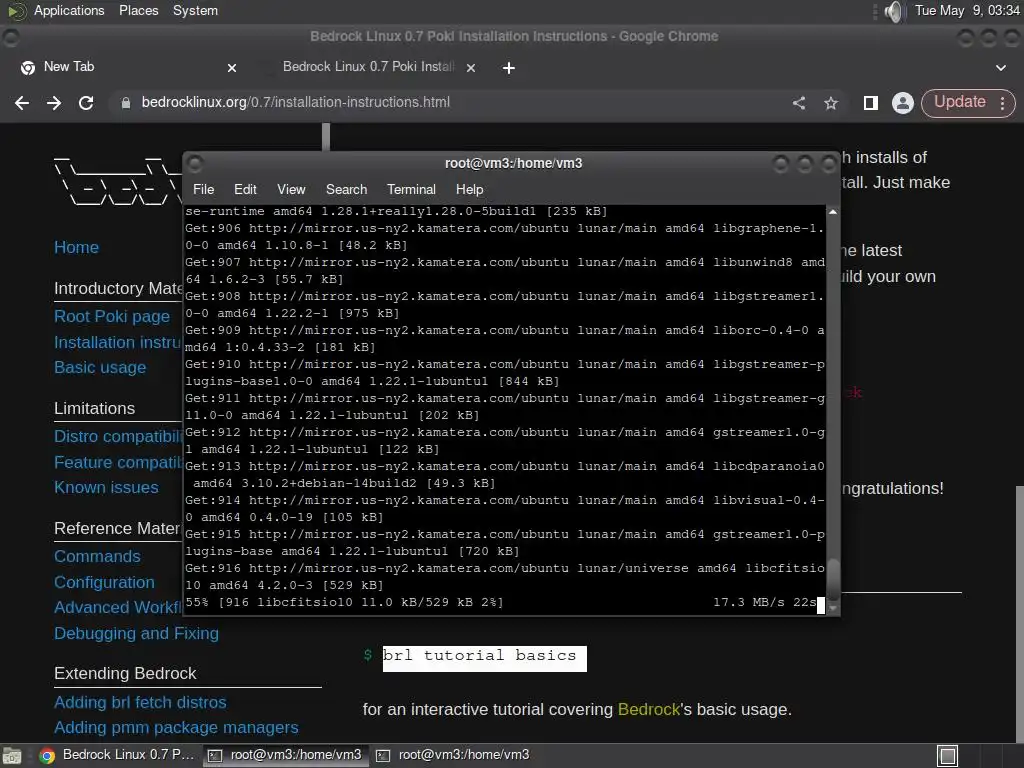This screenshot has height=768, width=1024.
Task: Open the Feature compatibility link
Action: (118, 462)
